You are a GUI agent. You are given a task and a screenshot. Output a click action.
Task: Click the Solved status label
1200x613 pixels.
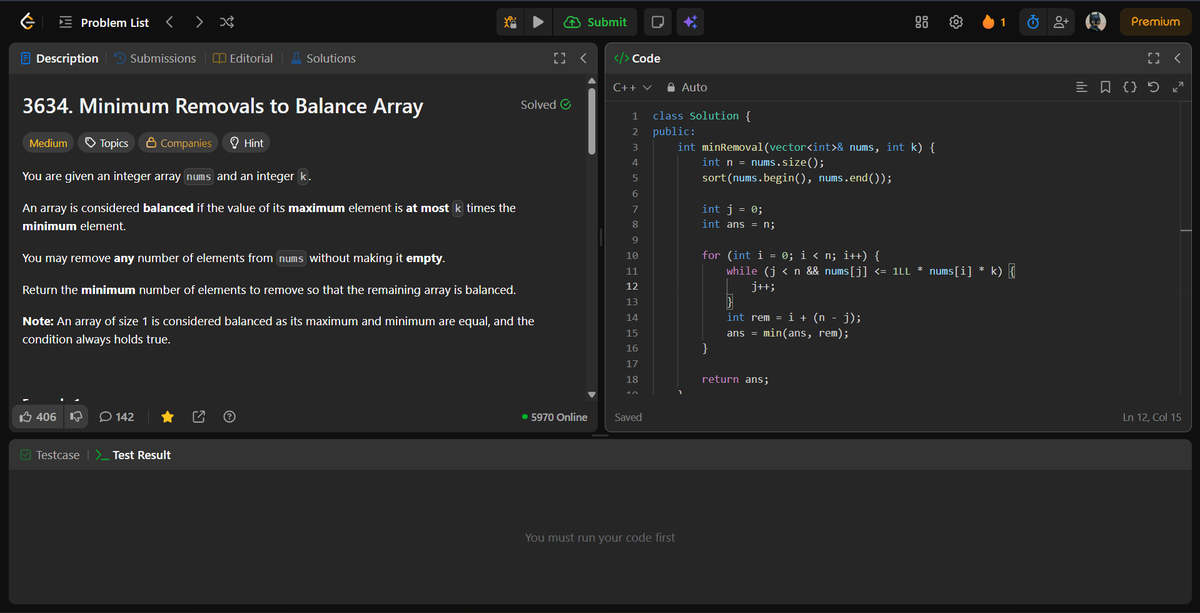[x=546, y=104]
